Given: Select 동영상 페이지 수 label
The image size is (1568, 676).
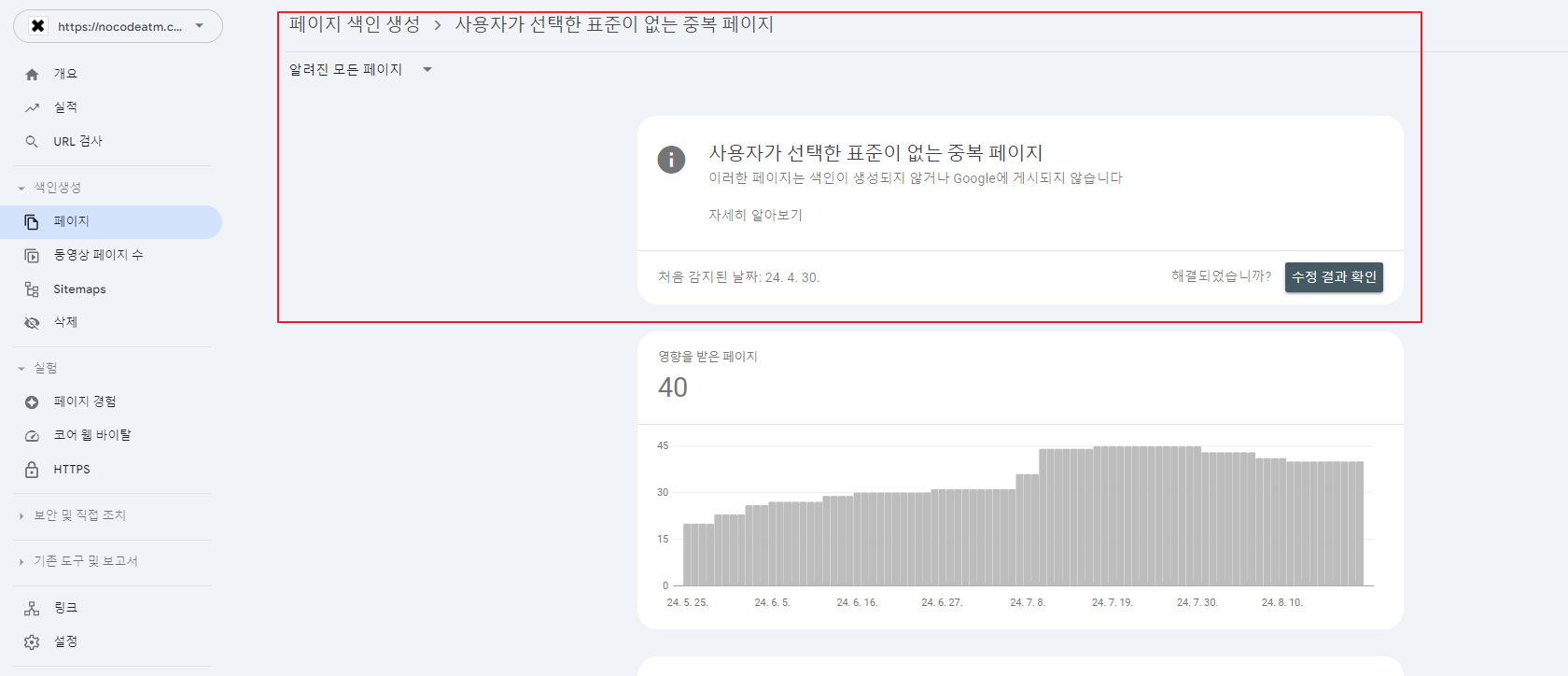Looking at the screenshot, I should click(x=98, y=256).
